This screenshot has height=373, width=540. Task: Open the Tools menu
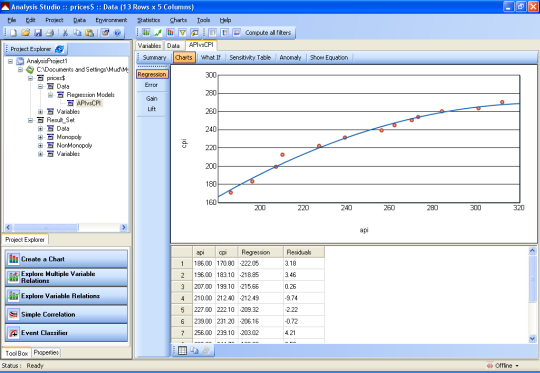pos(203,20)
